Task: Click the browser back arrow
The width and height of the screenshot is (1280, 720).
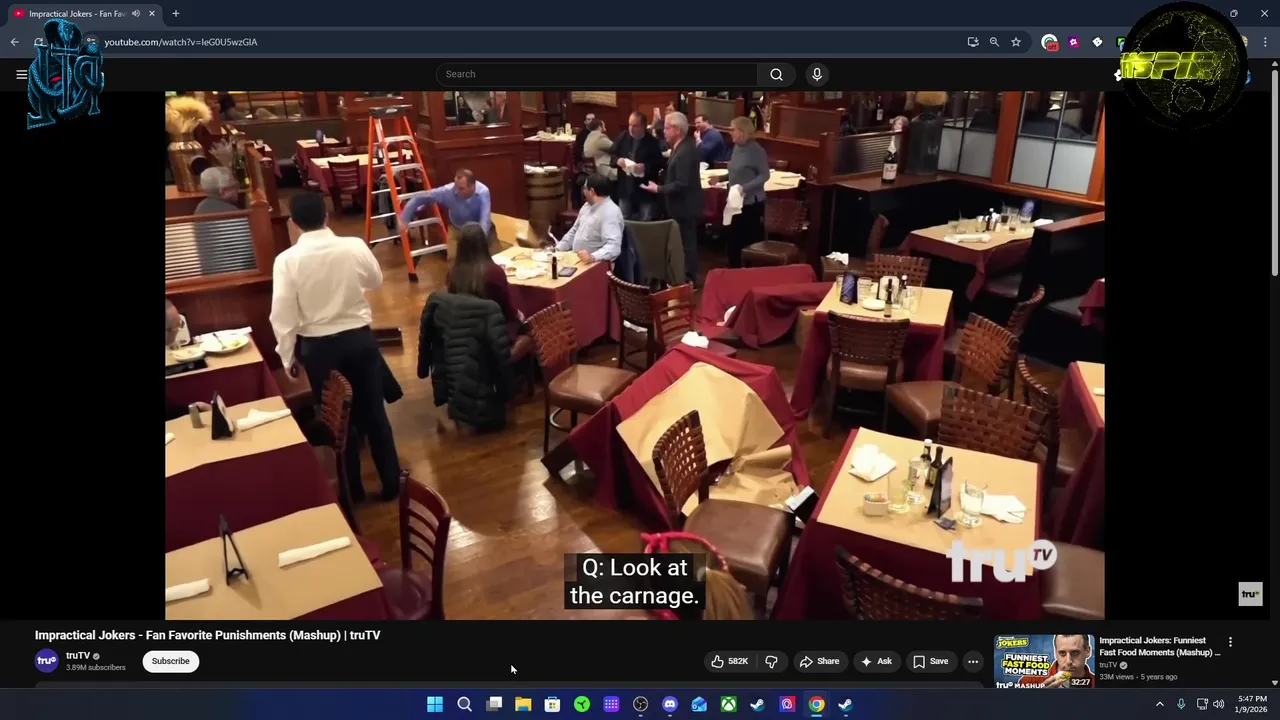Action: (14, 42)
